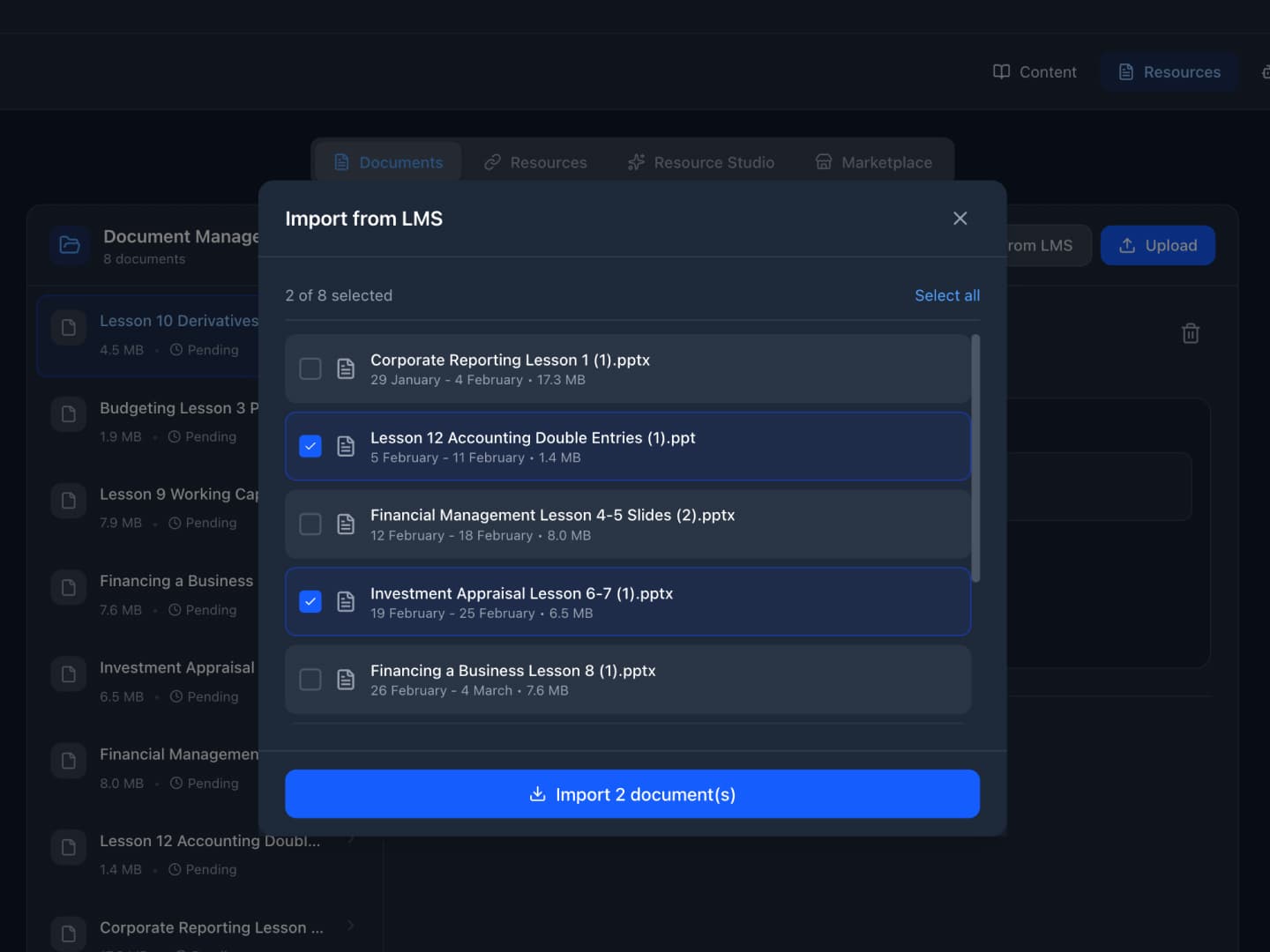This screenshot has width=1270, height=952.
Task: Deselect Lesson 12 Accounting Double Entries
Action: tap(310, 446)
